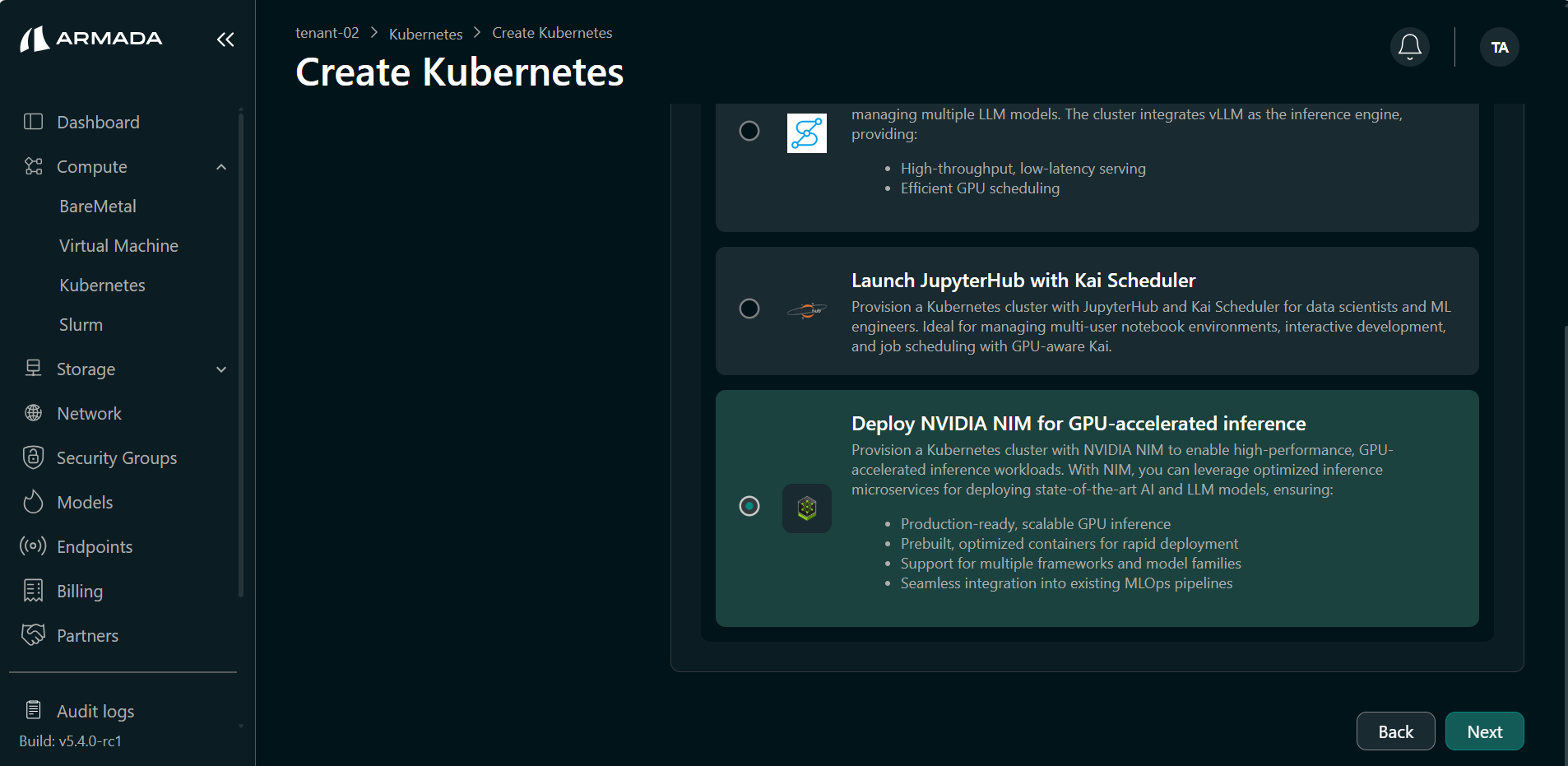This screenshot has width=1568, height=766.
Task: Click the Compute nodes icon
Action: point(33,166)
